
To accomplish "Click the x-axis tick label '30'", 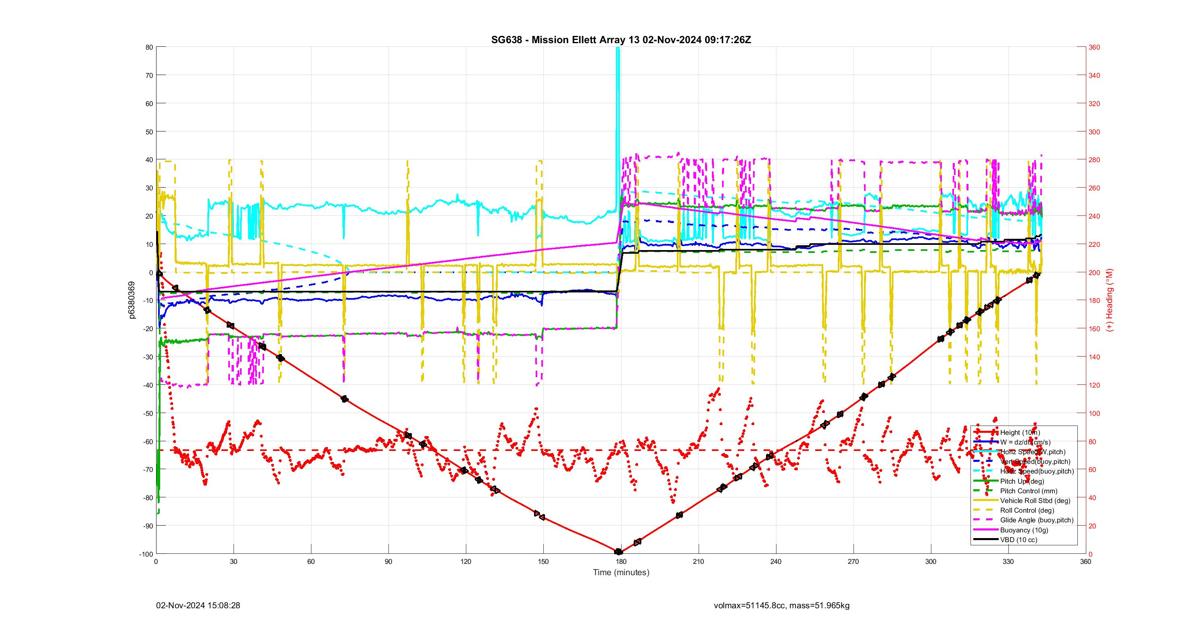I will pyautogui.click(x=234, y=562).
